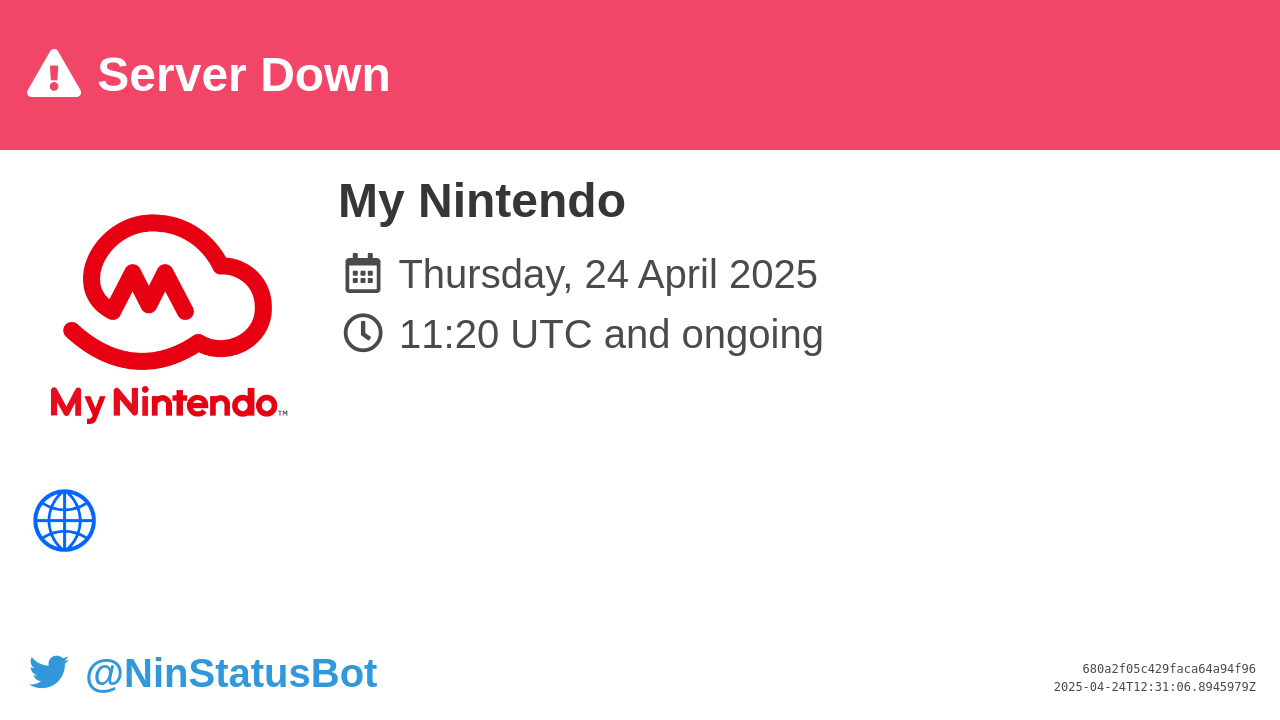1280x720 pixels.
Task: Click the TM trademark symbol by the wordmark
Action: coord(283,413)
